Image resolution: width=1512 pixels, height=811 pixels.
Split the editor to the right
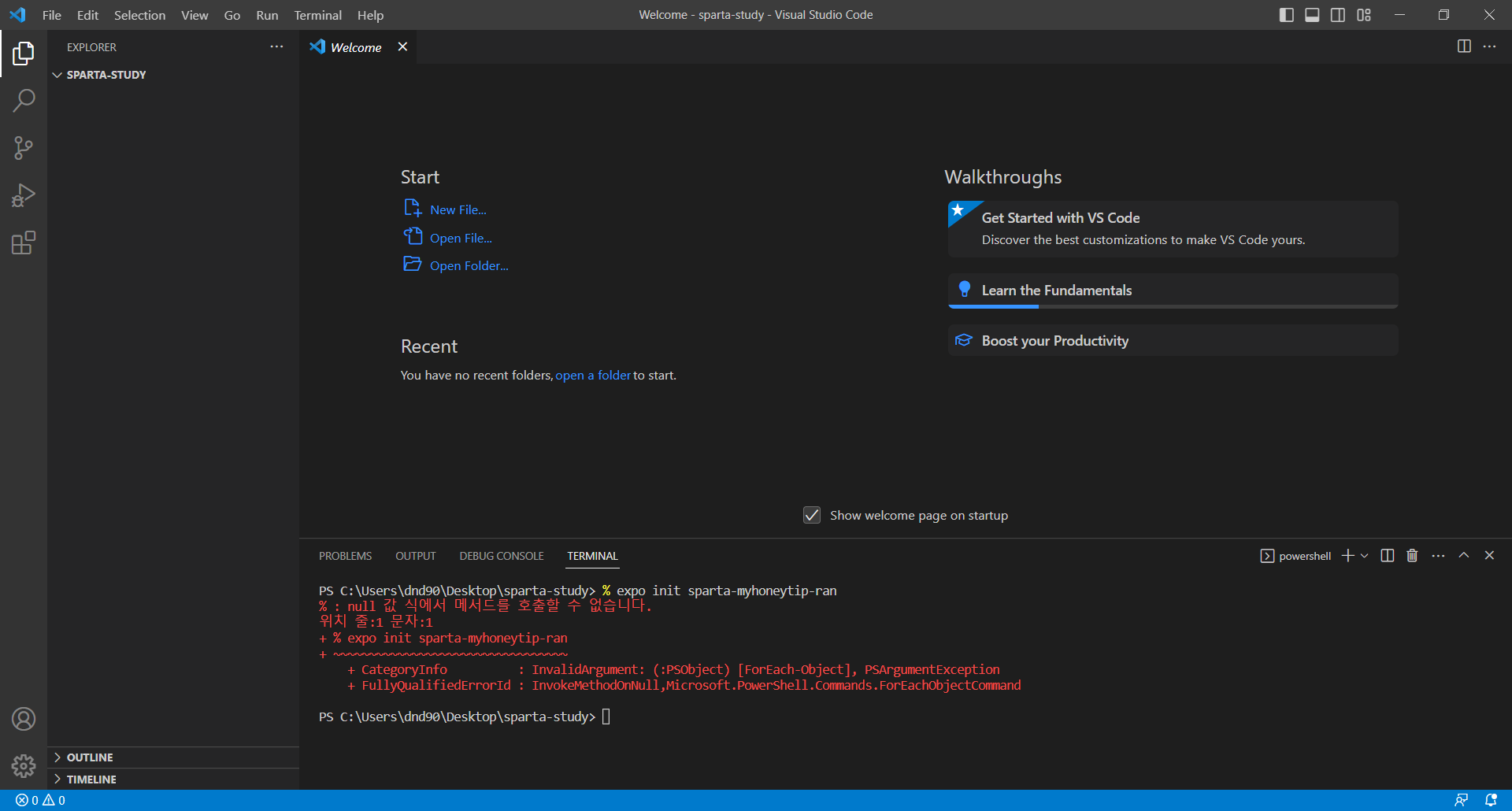click(1464, 46)
